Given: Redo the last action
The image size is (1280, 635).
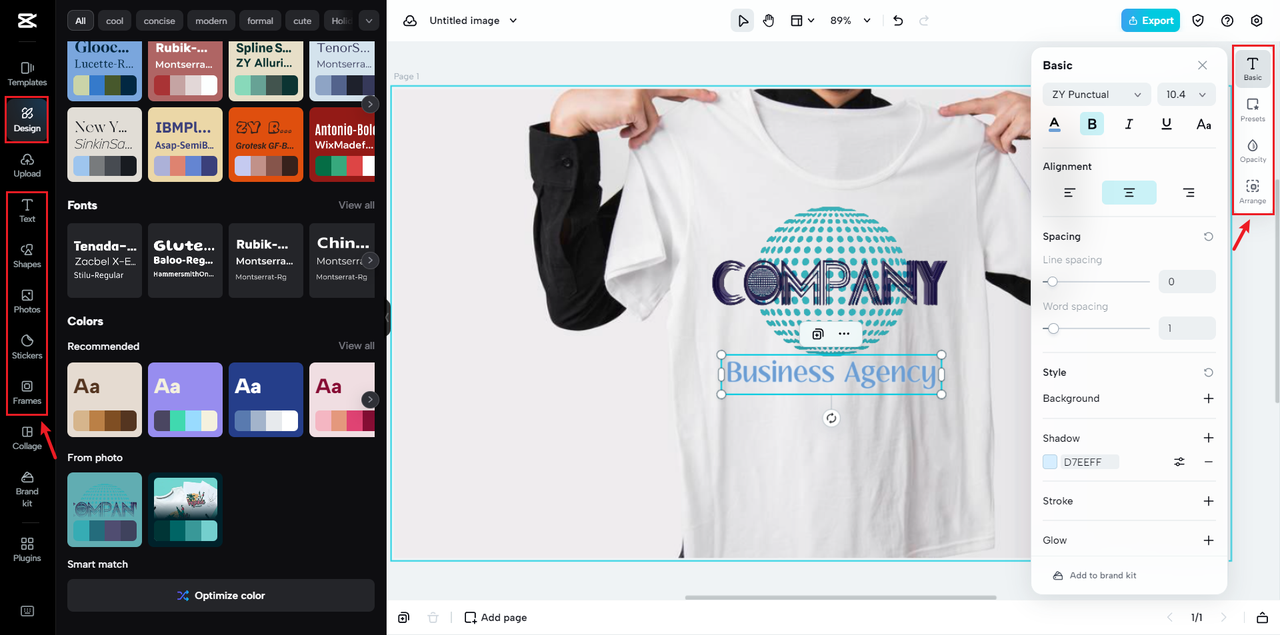Looking at the screenshot, I should click(924, 20).
